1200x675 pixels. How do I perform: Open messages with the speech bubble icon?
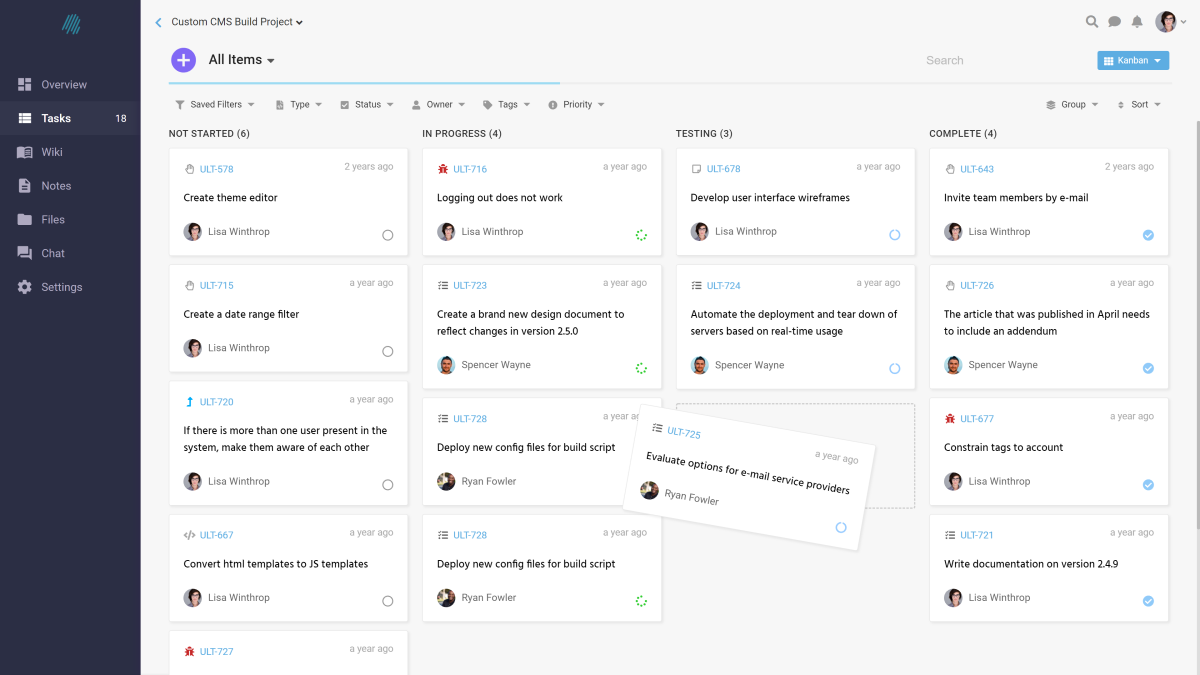pos(1114,21)
